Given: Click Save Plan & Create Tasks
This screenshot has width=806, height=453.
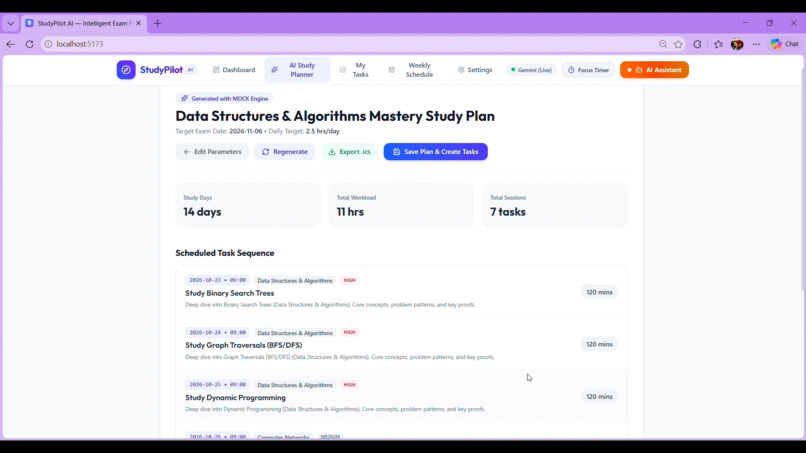Looking at the screenshot, I should (435, 152).
